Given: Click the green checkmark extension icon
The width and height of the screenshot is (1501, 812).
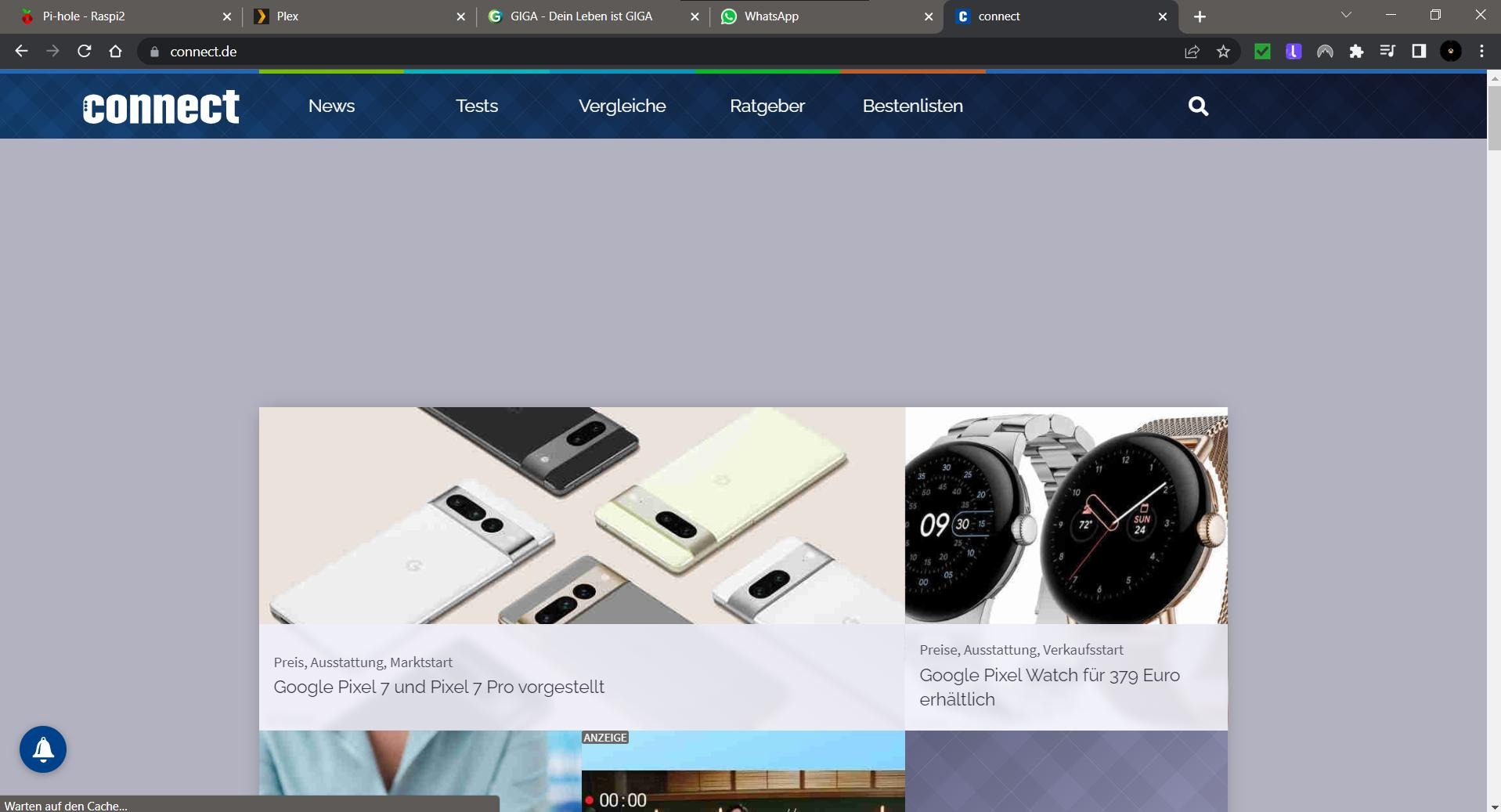Looking at the screenshot, I should 1262,52.
